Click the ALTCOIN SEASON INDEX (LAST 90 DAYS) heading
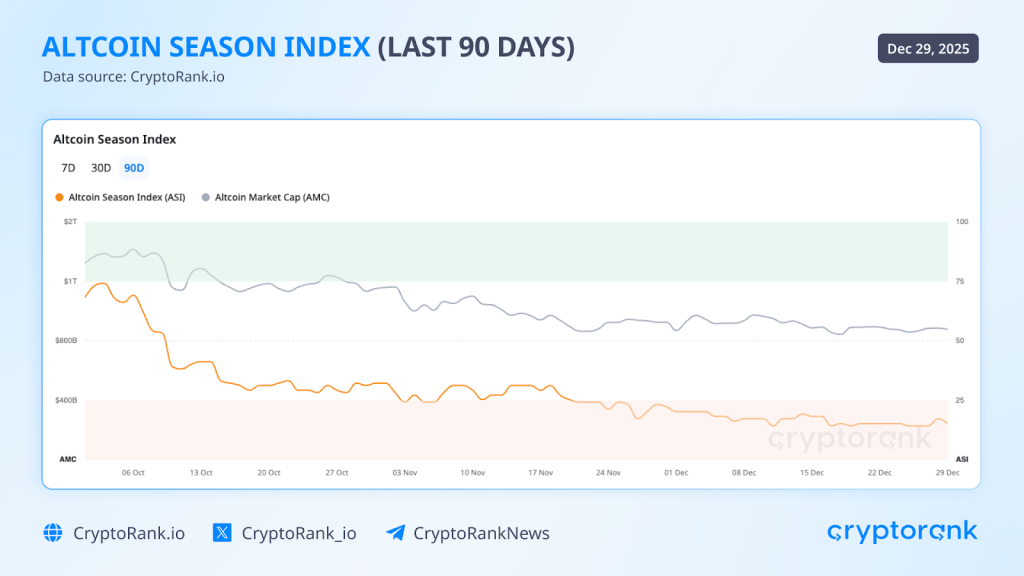1024x576 pixels. (308, 46)
